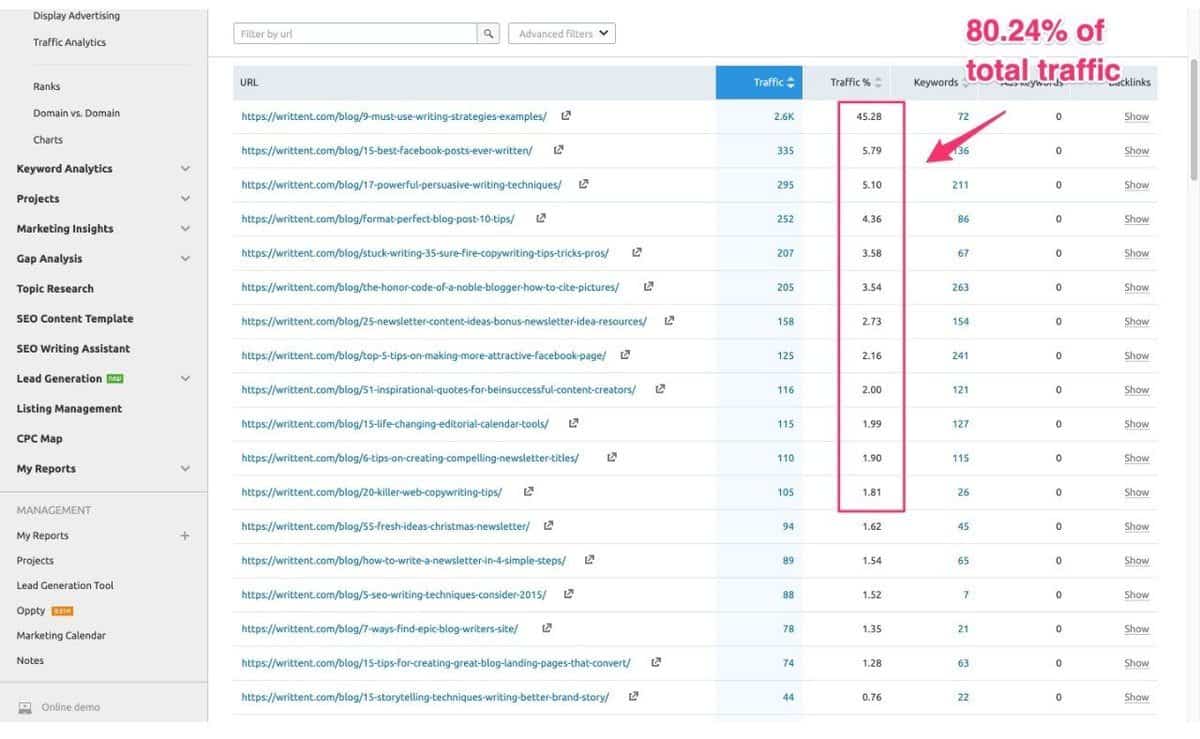Open SEO Content Template
Viewport: 1200px width, 739px height.
pos(75,319)
